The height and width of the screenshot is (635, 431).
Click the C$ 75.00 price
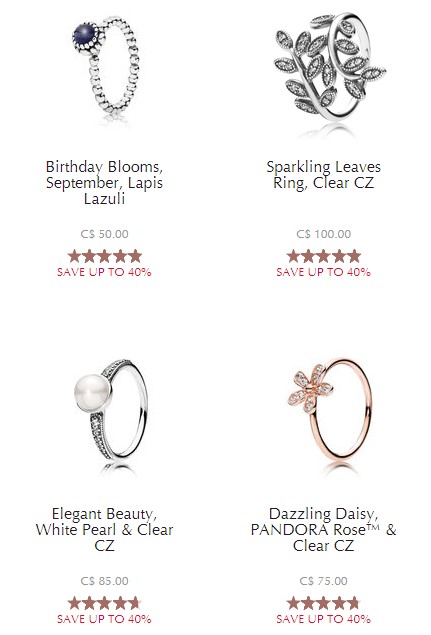(324, 581)
